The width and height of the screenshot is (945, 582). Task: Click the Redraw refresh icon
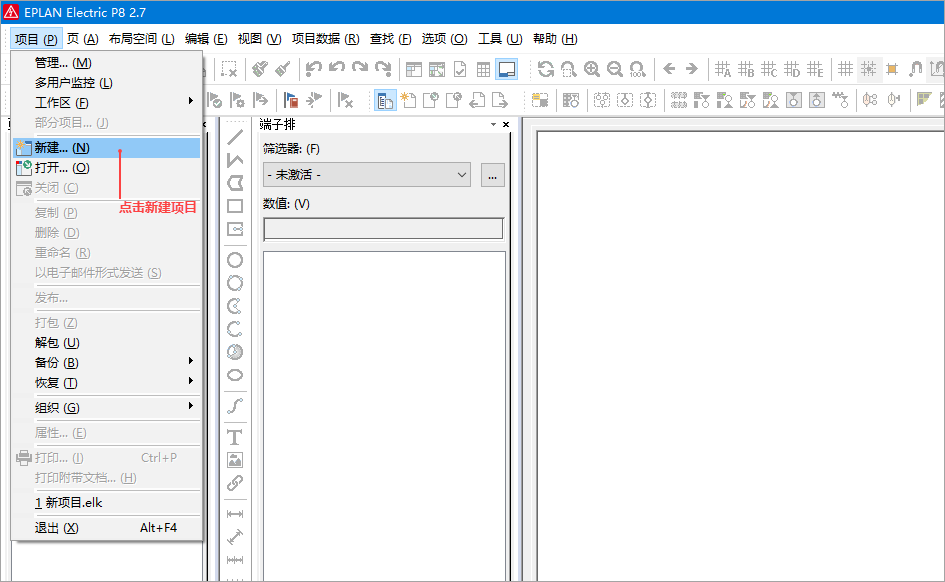tap(546, 69)
